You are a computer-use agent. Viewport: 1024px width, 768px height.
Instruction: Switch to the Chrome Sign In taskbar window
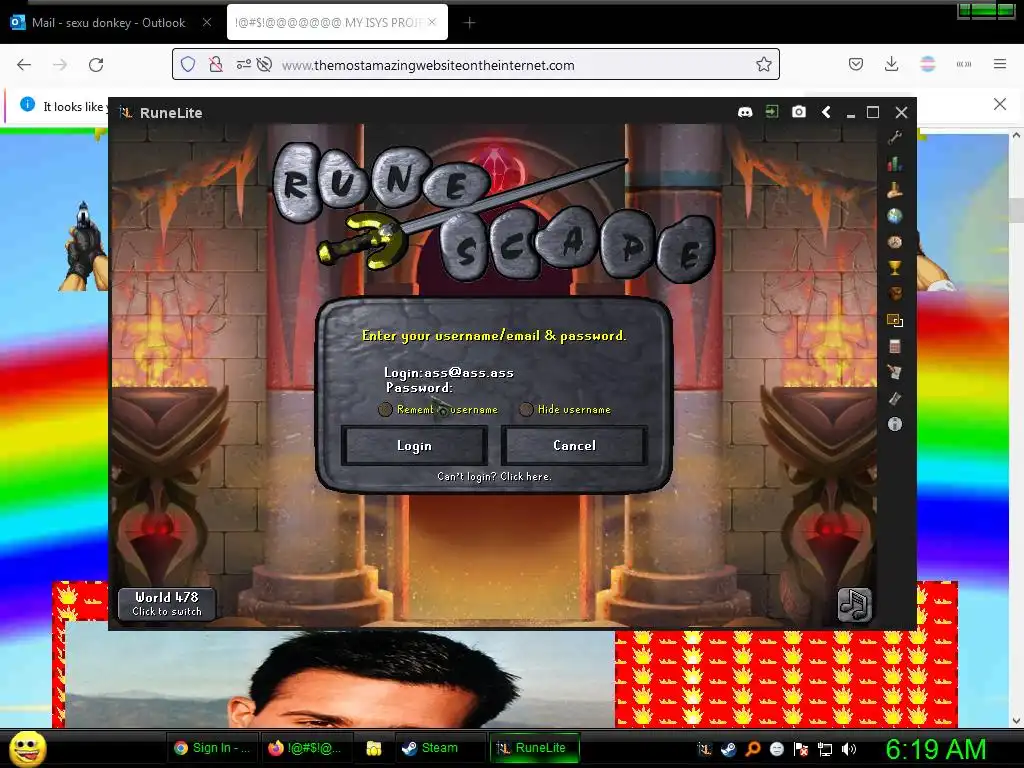[212, 748]
